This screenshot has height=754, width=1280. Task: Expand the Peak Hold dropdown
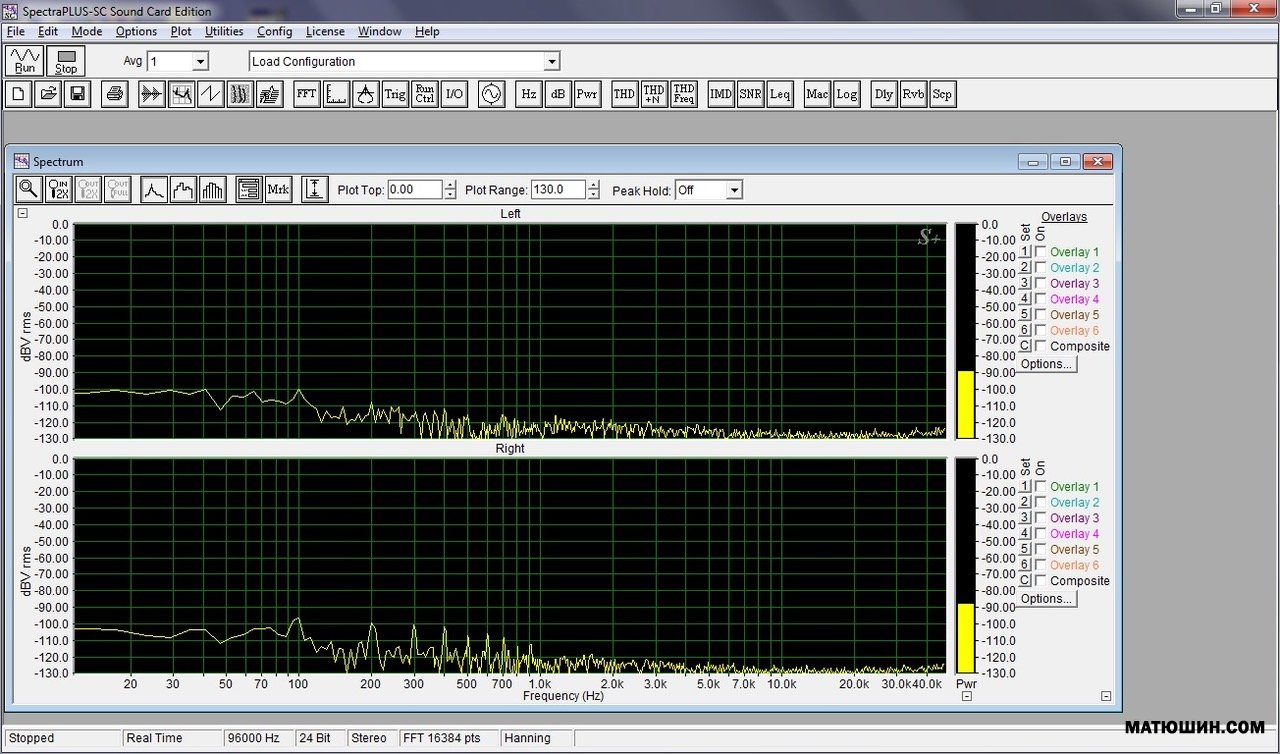pyautogui.click(x=734, y=190)
